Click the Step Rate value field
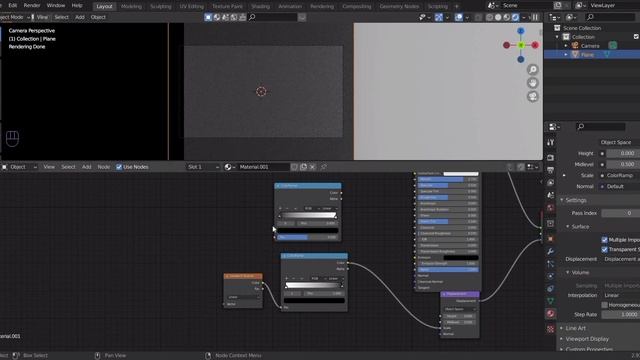 coord(620,315)
